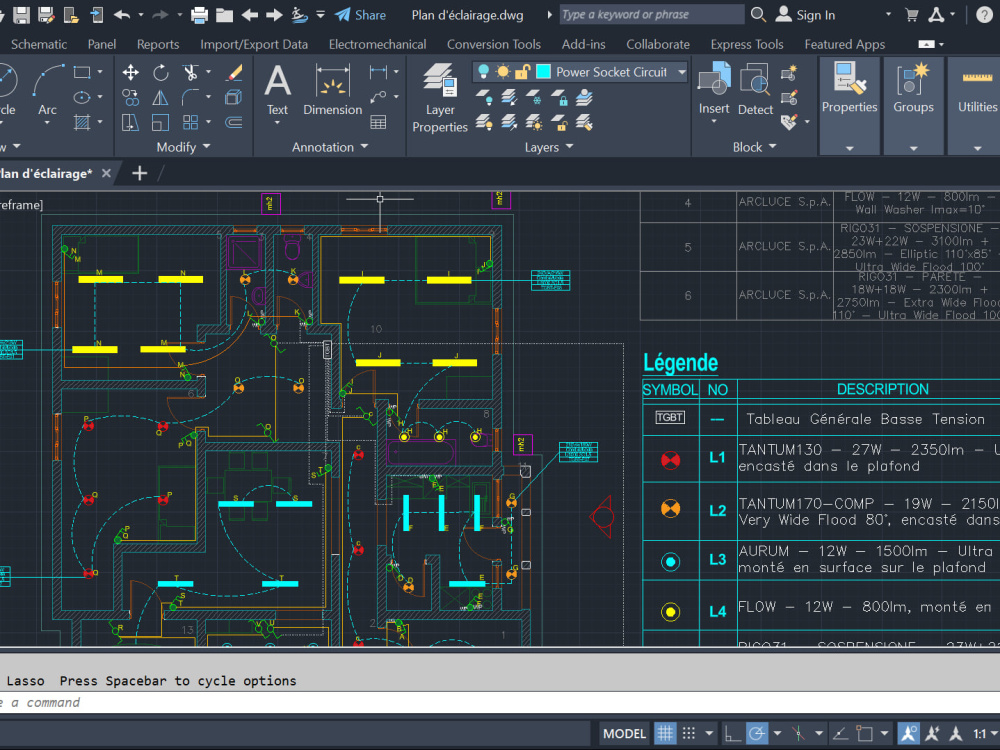Image resolution: width=1000 pixels, height=750 pixels.
Task: Select the Trim scissors tool
Action: pos(190,72)
